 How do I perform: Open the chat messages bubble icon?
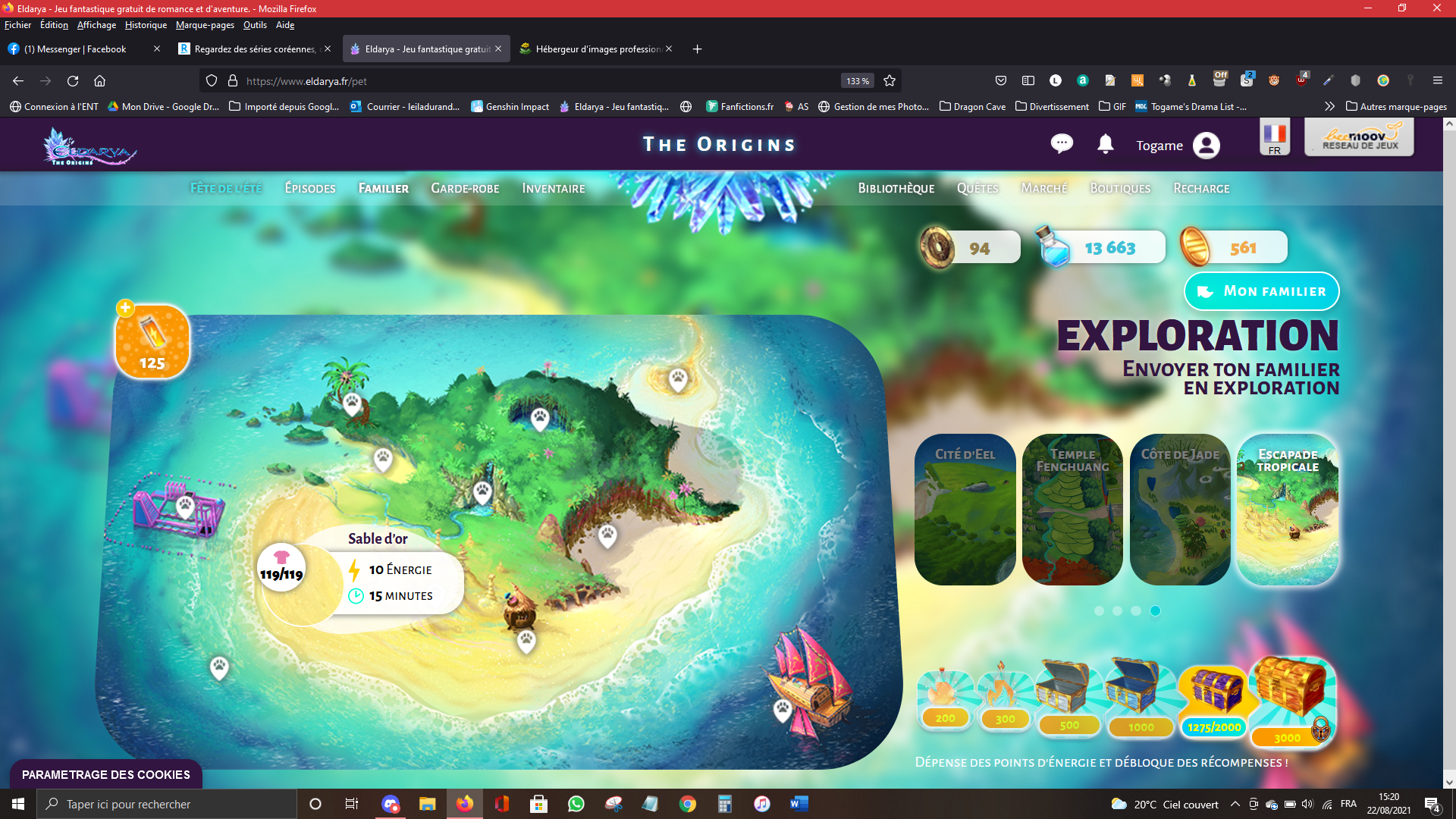pos(1062,144)
